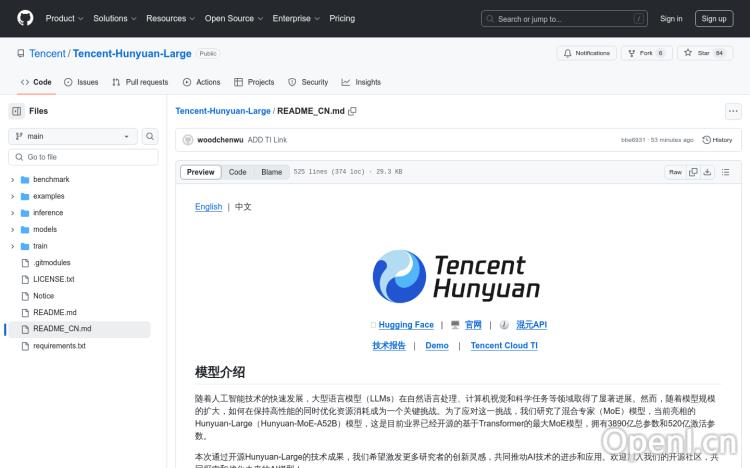Image resolution: width=750 pixels, height=468 pixels.
Task: Open the 官网 link
Action: (473, 324)
